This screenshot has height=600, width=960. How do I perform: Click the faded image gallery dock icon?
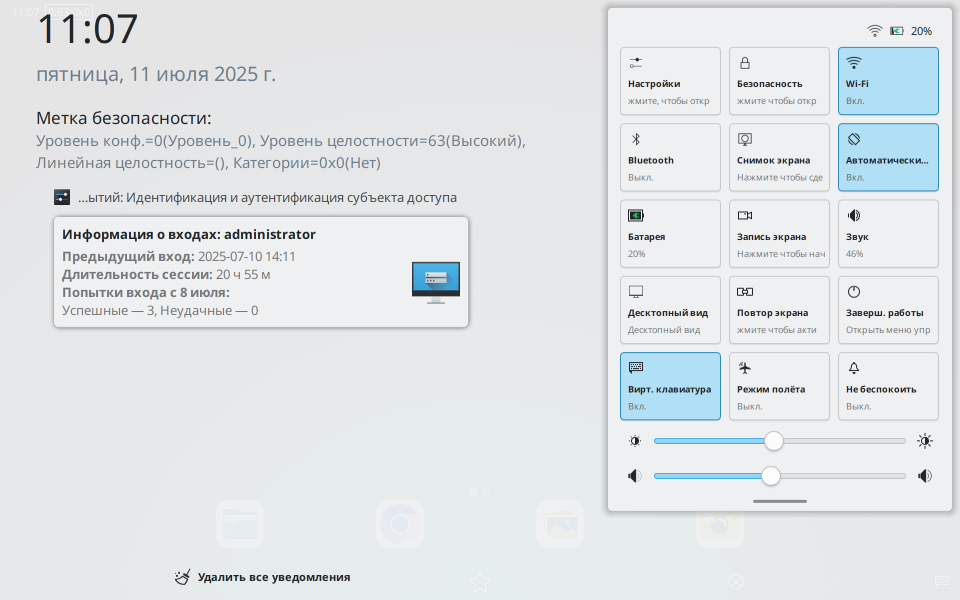coord(560,524)
